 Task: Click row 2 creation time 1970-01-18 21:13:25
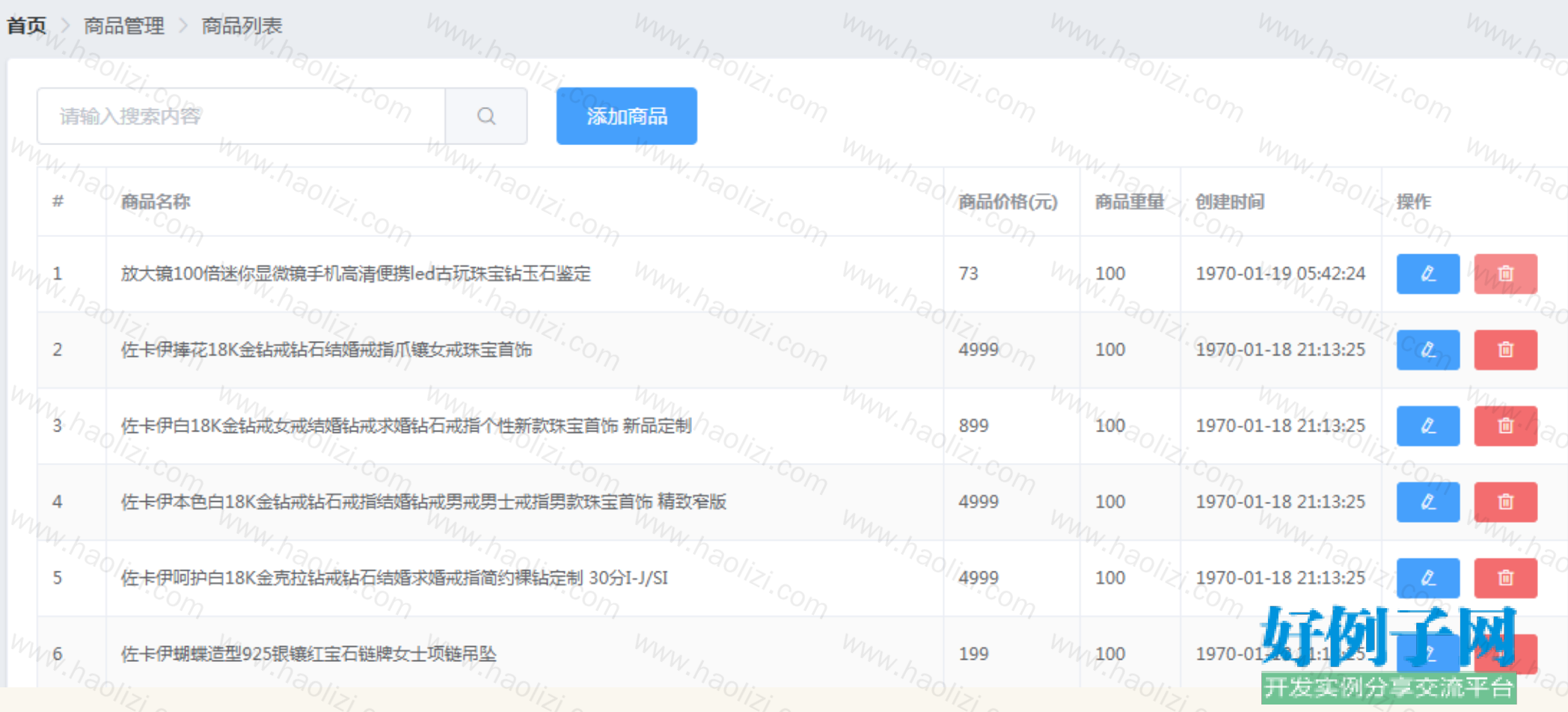pos(1281,350)
